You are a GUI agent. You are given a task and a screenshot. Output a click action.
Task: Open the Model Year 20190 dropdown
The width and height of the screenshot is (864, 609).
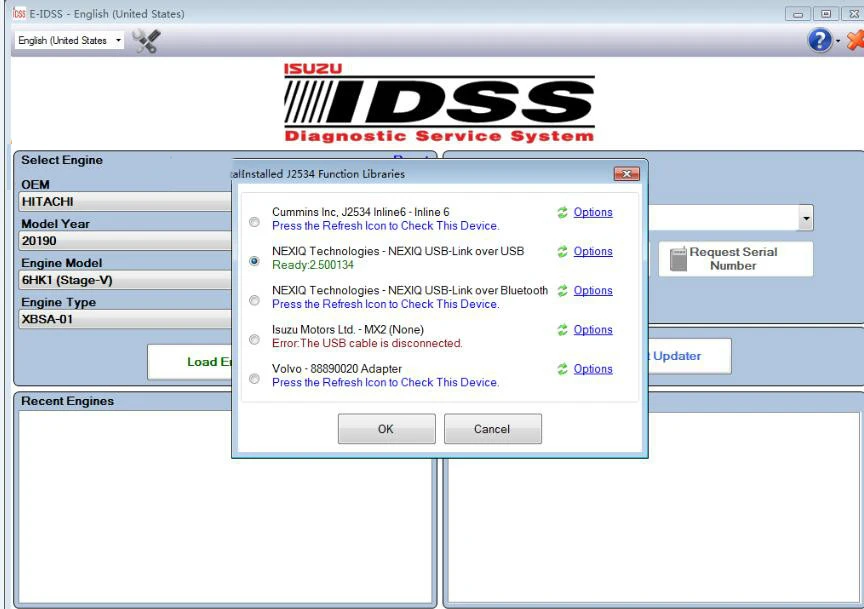125,241
